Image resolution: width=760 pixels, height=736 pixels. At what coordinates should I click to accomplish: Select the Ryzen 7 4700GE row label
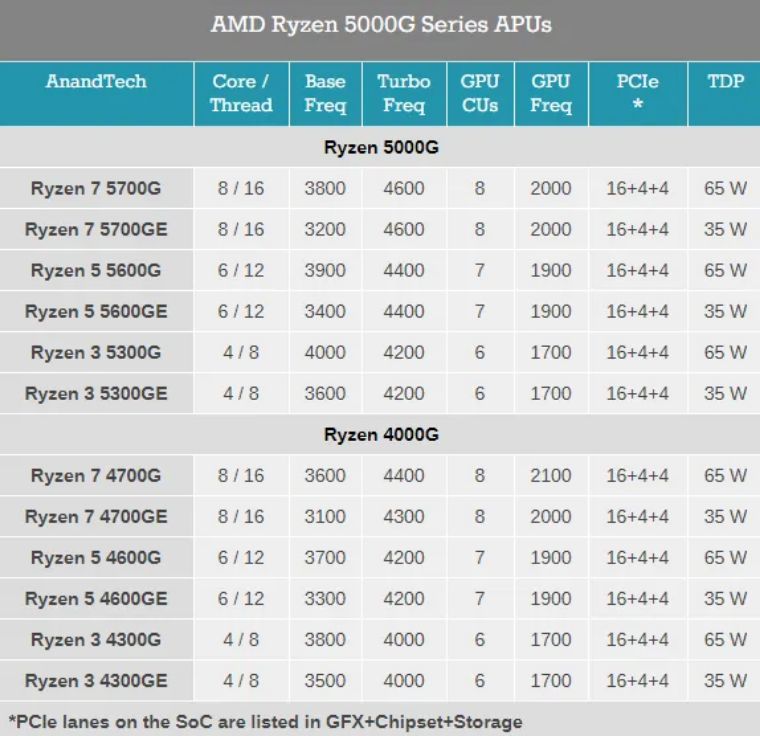pyautogui.click(x=96, y=517)
